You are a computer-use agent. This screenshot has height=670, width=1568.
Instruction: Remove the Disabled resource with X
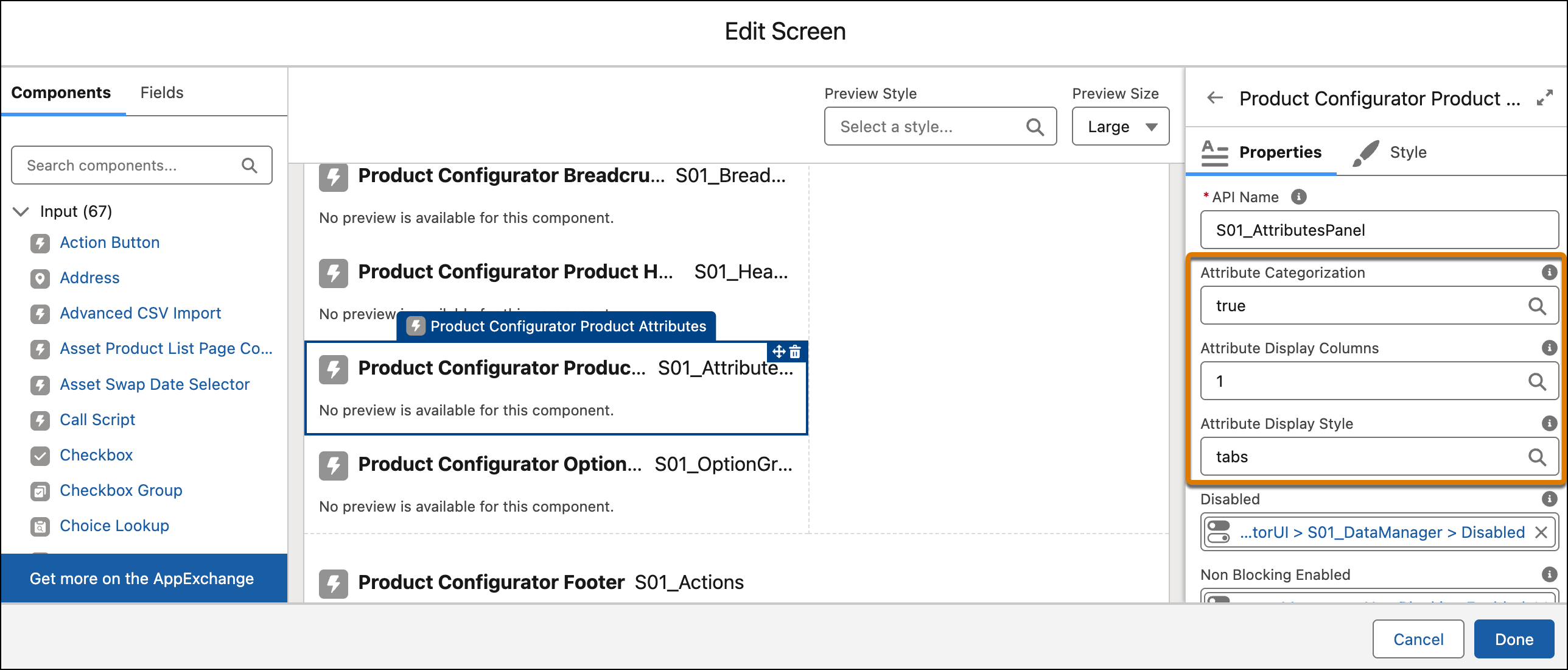pos(1541,533)
